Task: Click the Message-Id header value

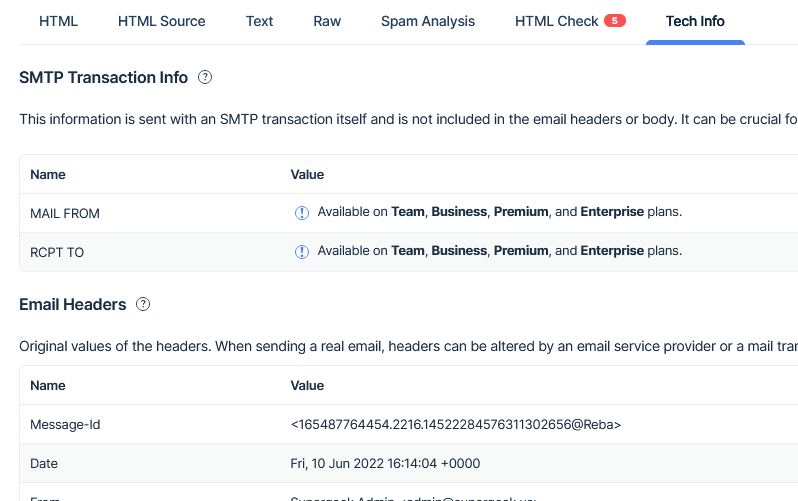Action: pyautogui.click(x=455, y=425)
